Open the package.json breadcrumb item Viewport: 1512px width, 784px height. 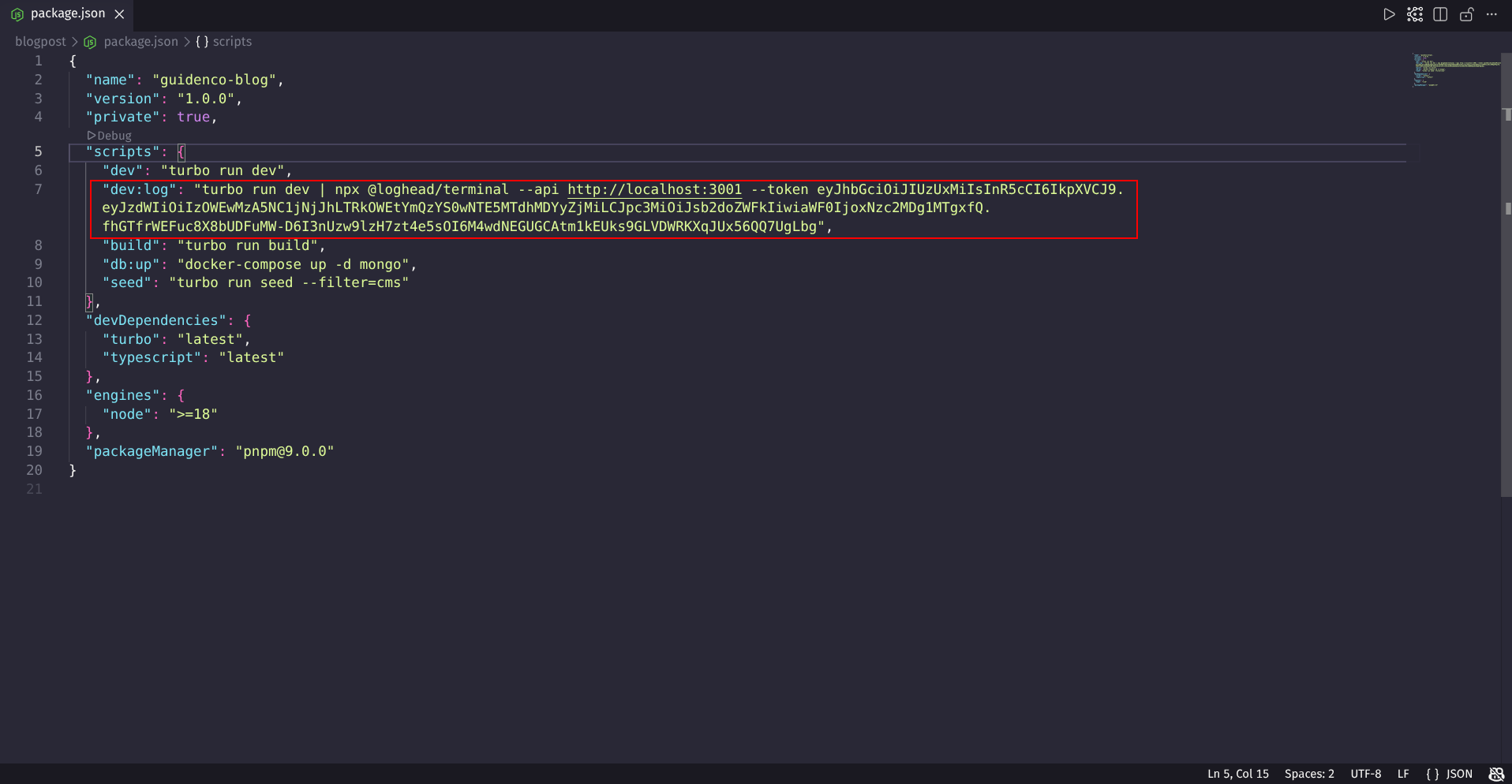140,42
